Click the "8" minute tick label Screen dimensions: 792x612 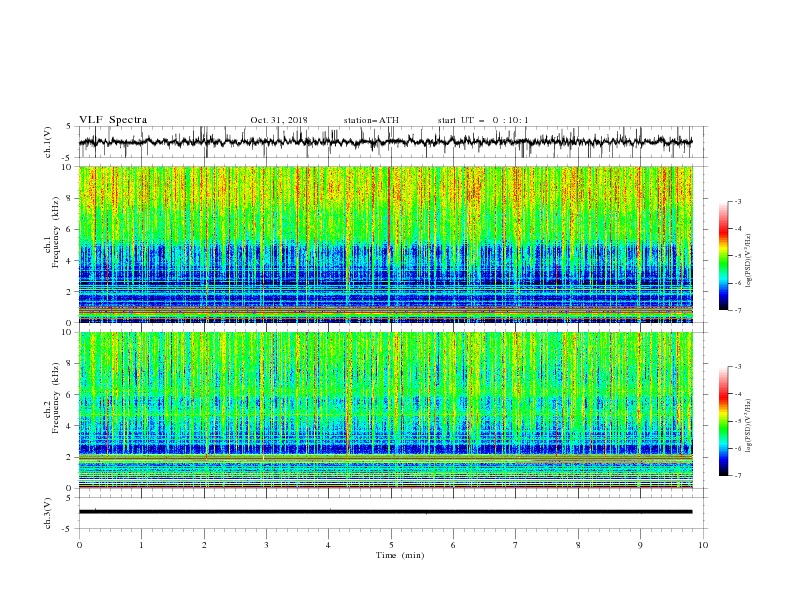pos(578,545)
